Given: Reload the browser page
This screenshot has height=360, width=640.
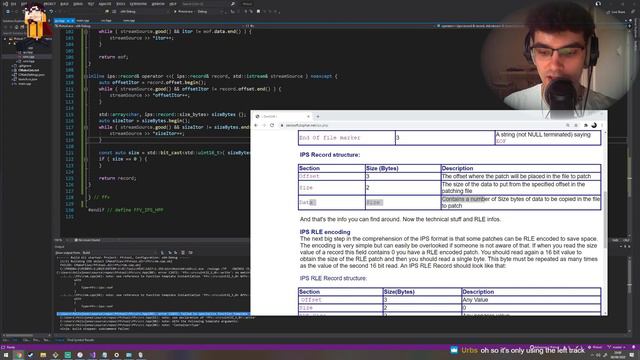Looking at the screenshot, I should pos(272,125).
